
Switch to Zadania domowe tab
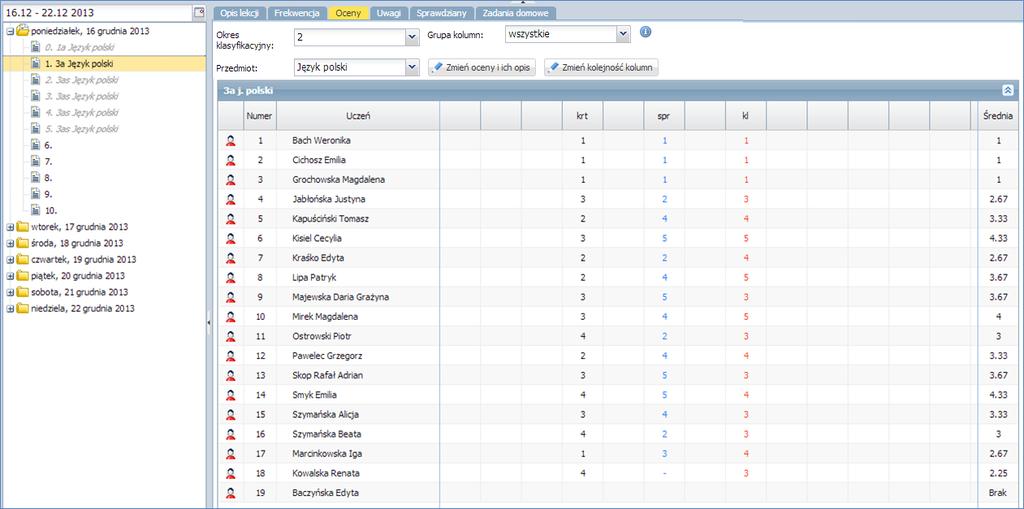tap(516, 13)
